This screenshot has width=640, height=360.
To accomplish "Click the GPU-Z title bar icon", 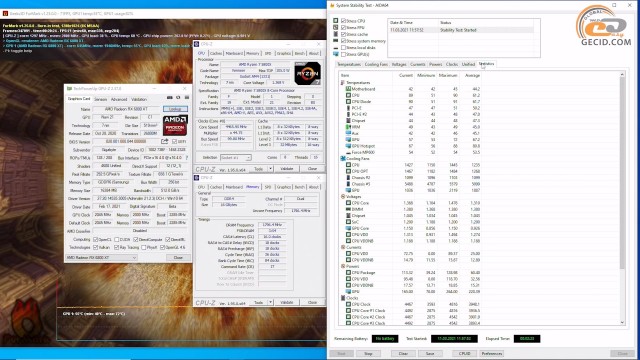I will (69, 89).
